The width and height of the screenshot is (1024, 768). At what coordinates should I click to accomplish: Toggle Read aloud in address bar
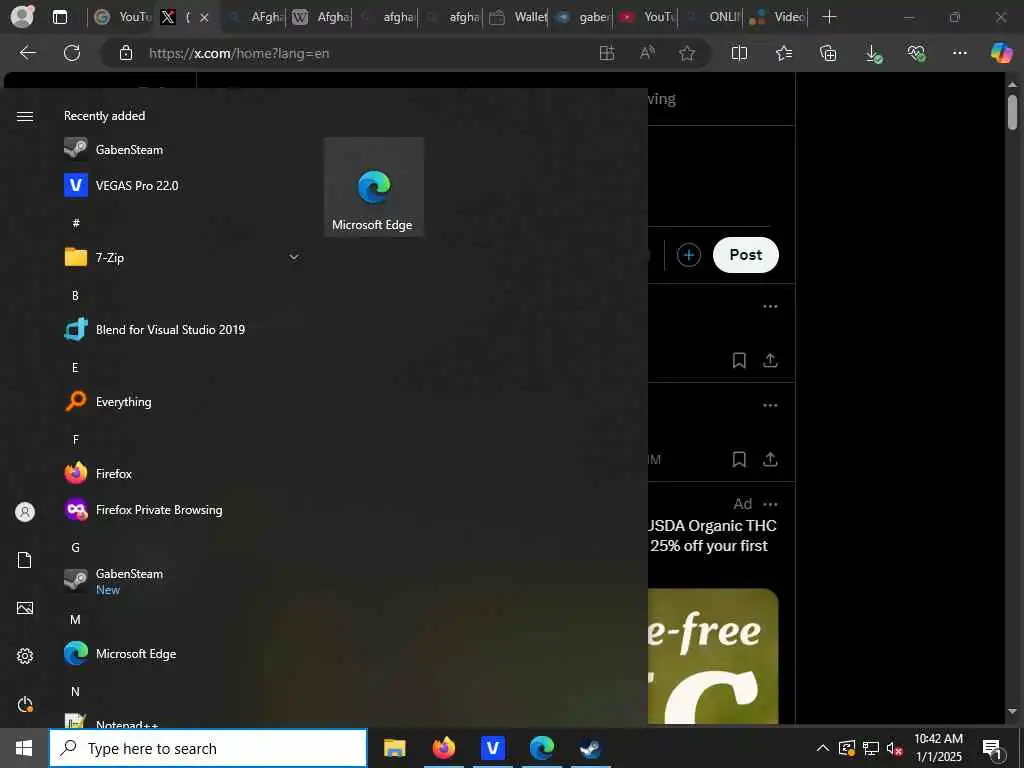[x=647, y=54]
